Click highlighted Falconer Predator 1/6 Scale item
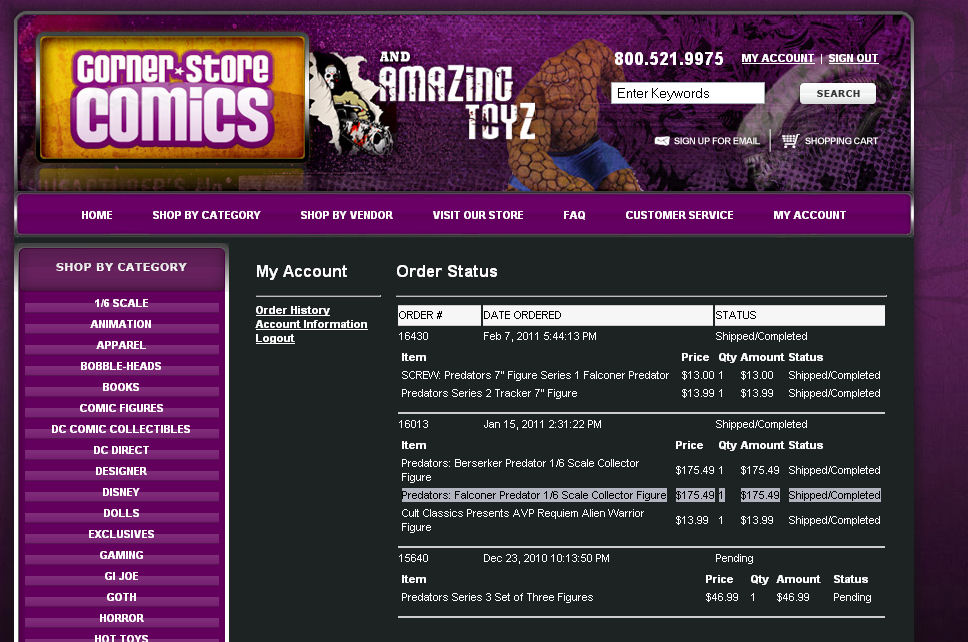The width and height of the screenshot is (968, 642). [x=533, y=495]
